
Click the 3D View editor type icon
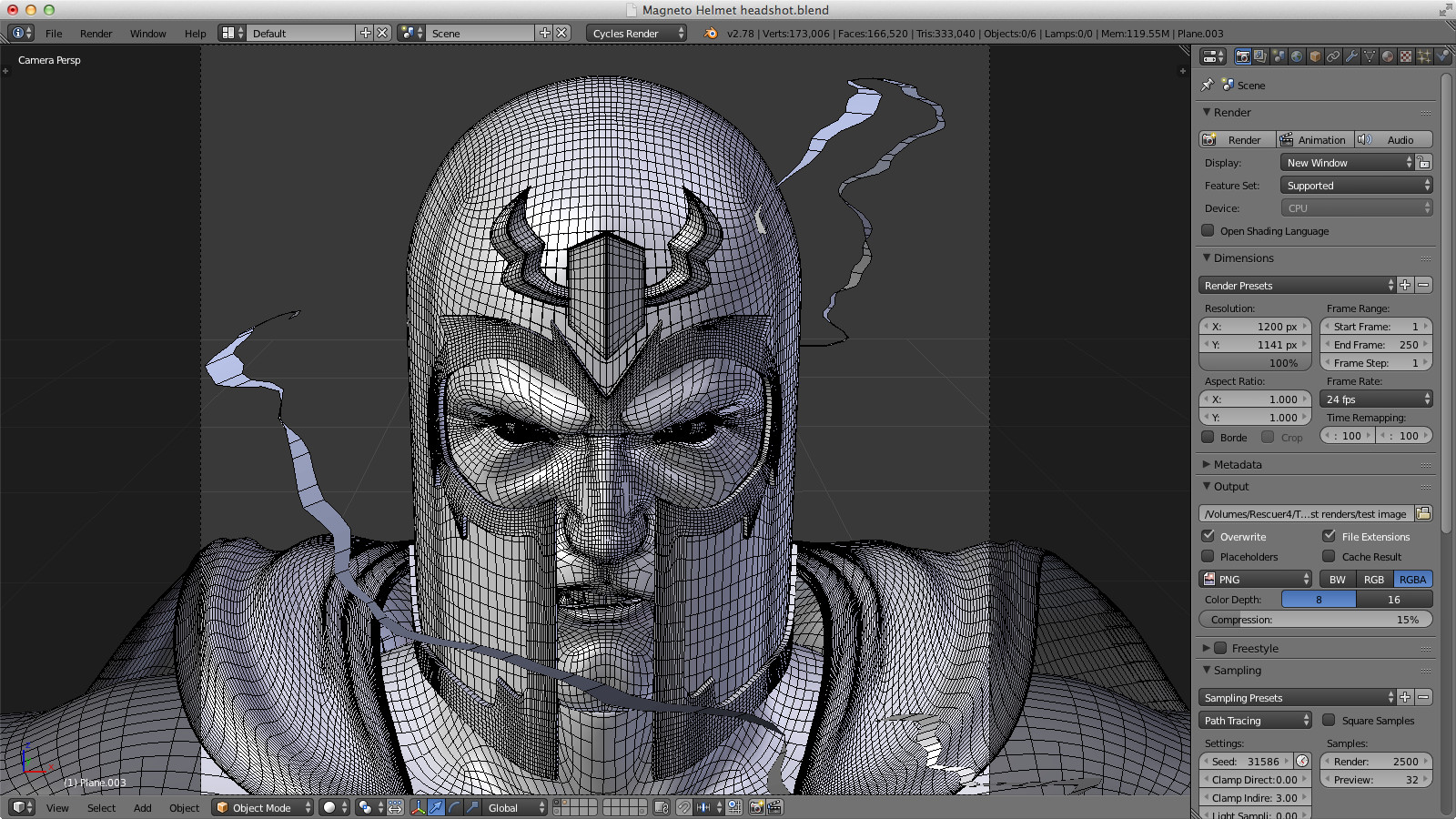coord(21,807)
